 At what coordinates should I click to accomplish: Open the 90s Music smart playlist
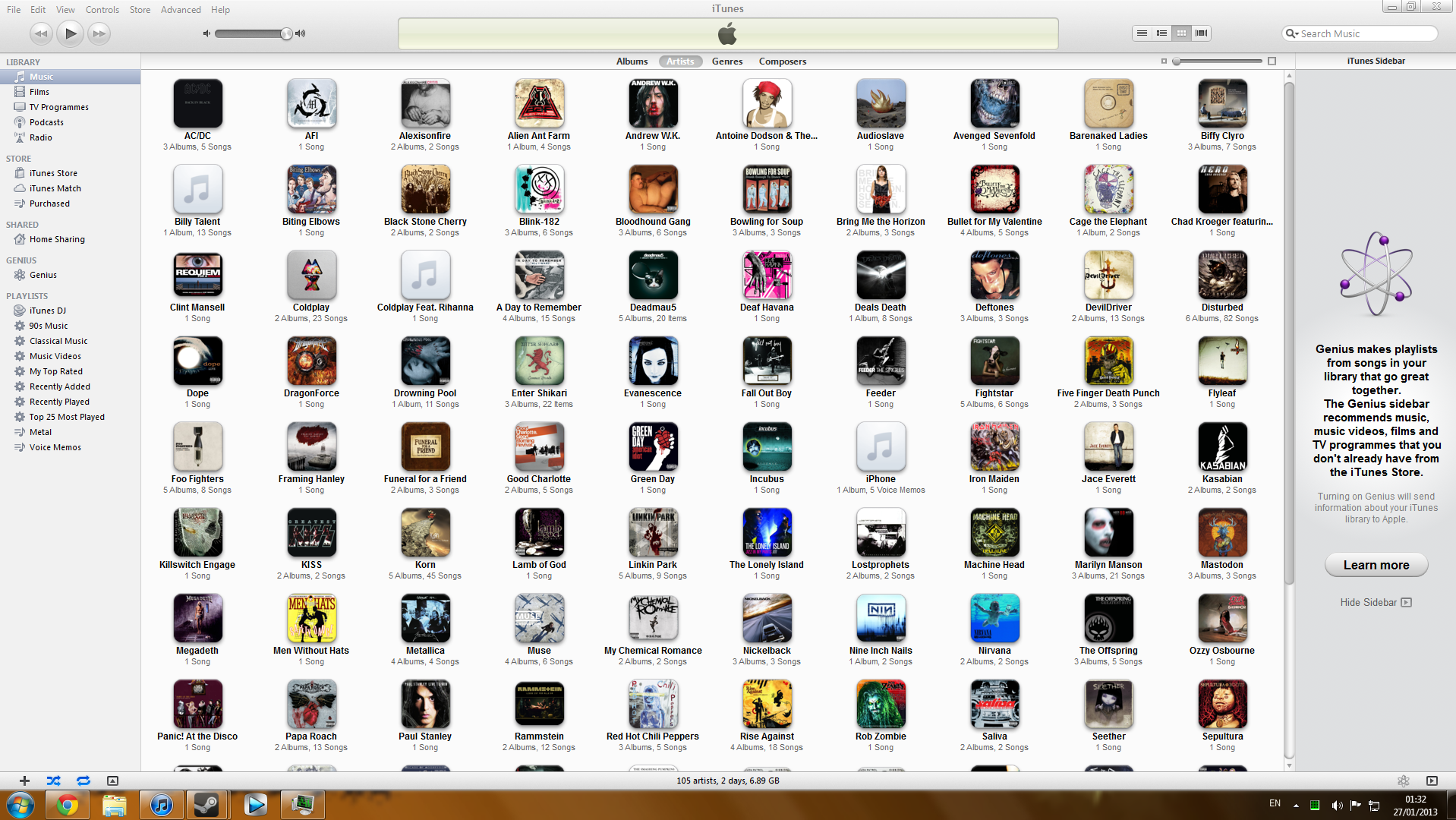tap(70, 326)
